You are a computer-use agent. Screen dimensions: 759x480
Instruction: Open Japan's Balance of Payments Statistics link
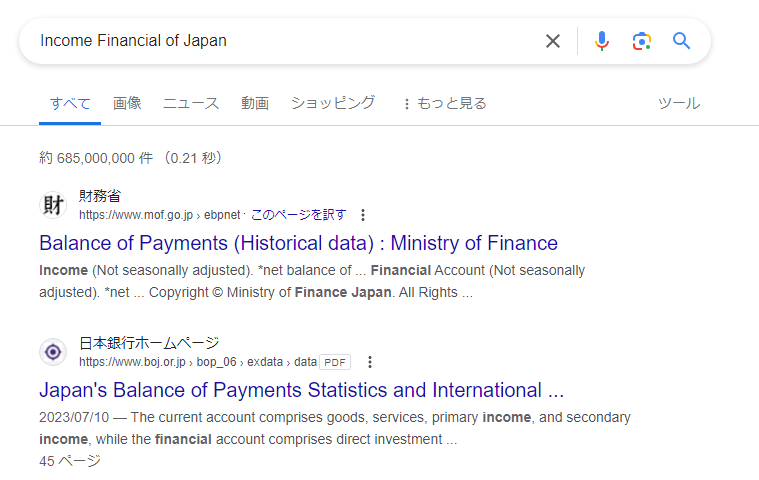[x=301, y=390]
